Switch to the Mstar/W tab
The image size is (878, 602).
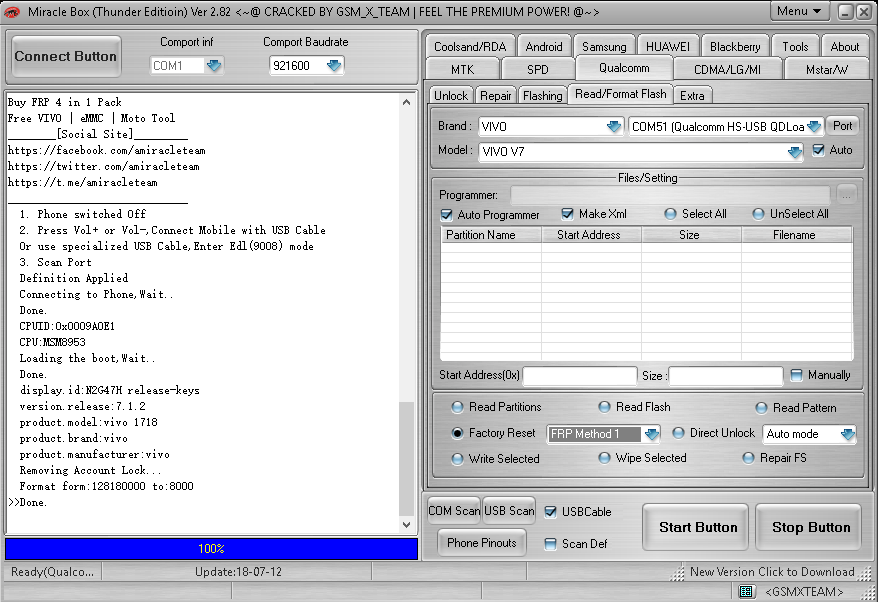point(826,69)
